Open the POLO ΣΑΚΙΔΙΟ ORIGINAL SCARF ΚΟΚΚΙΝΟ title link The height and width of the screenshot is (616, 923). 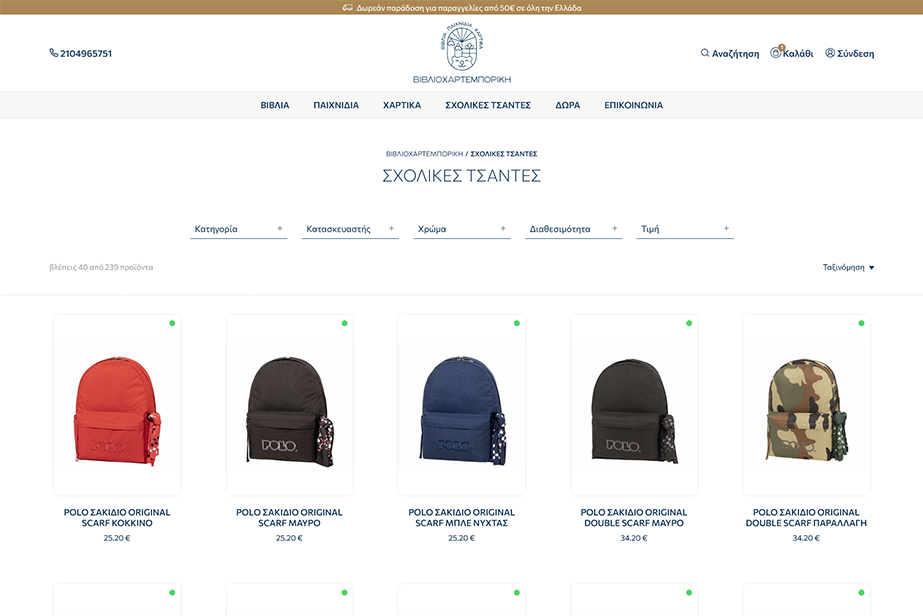point(117,517)
